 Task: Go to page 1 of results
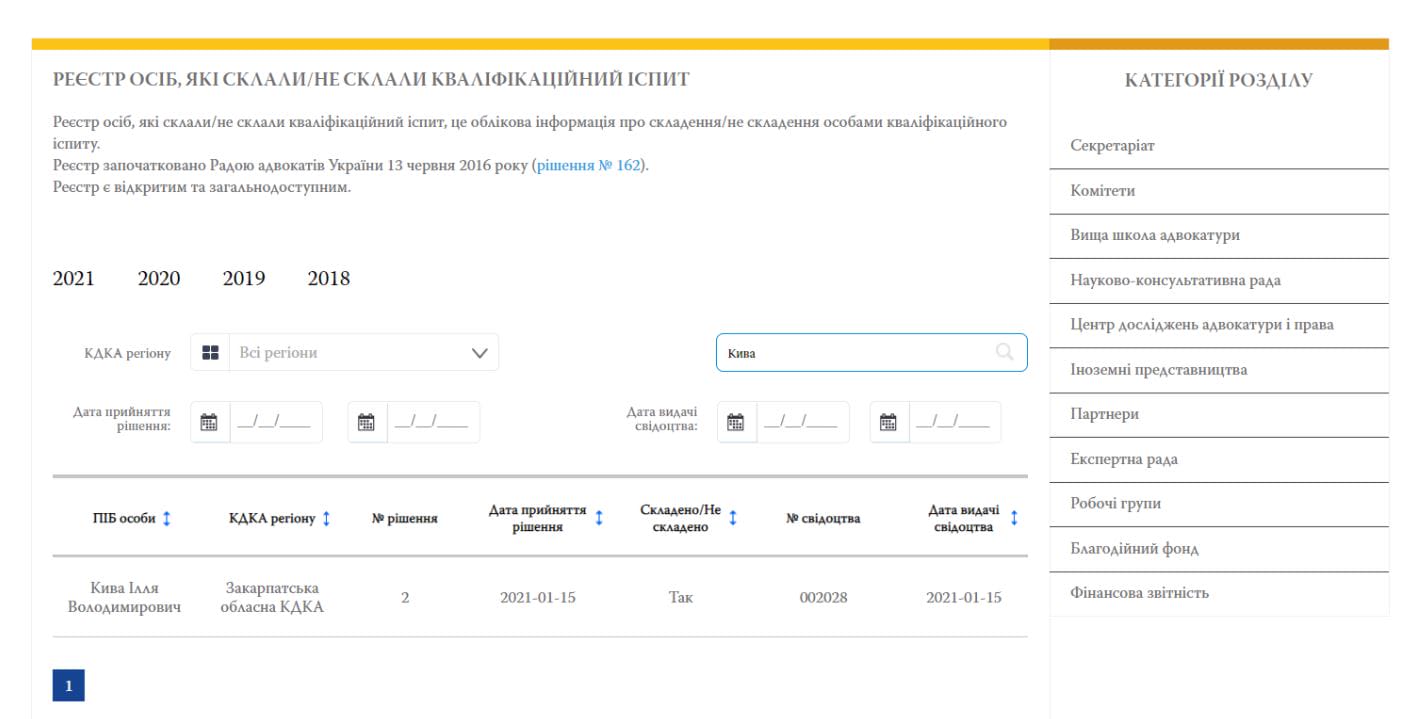tap(68, 686)
